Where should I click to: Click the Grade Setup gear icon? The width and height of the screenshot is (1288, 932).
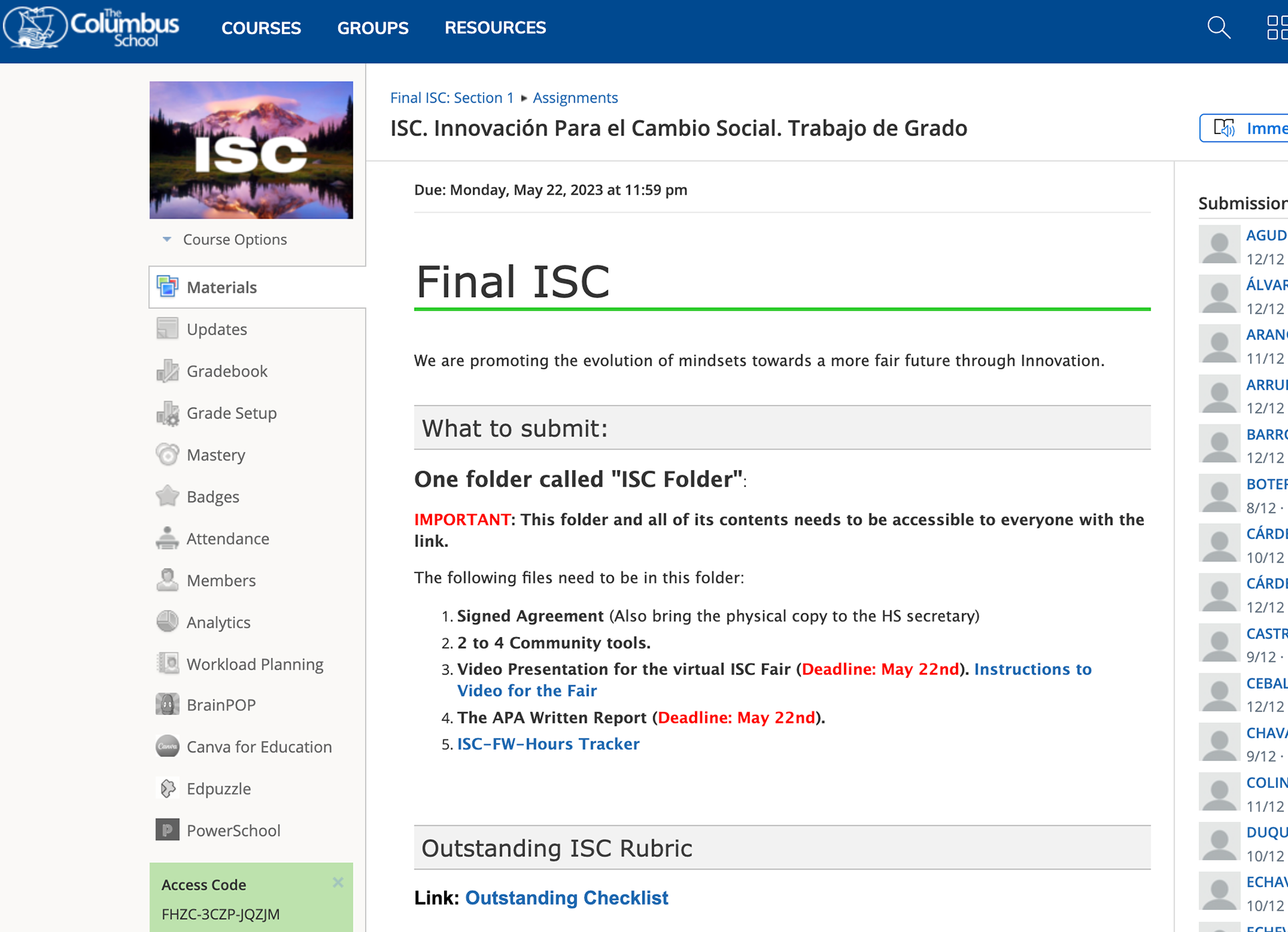(x=167, y=413)
